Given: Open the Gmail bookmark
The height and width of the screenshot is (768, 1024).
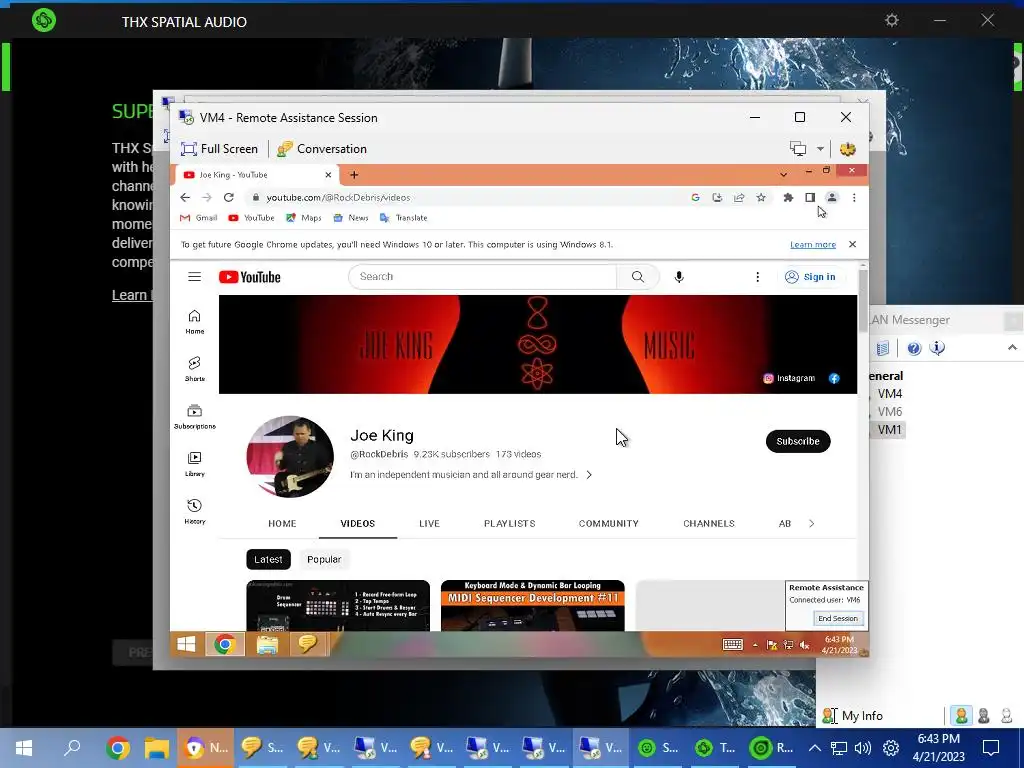Looking at the screenshot, I should pyautogui.click(x=199, y=217).
